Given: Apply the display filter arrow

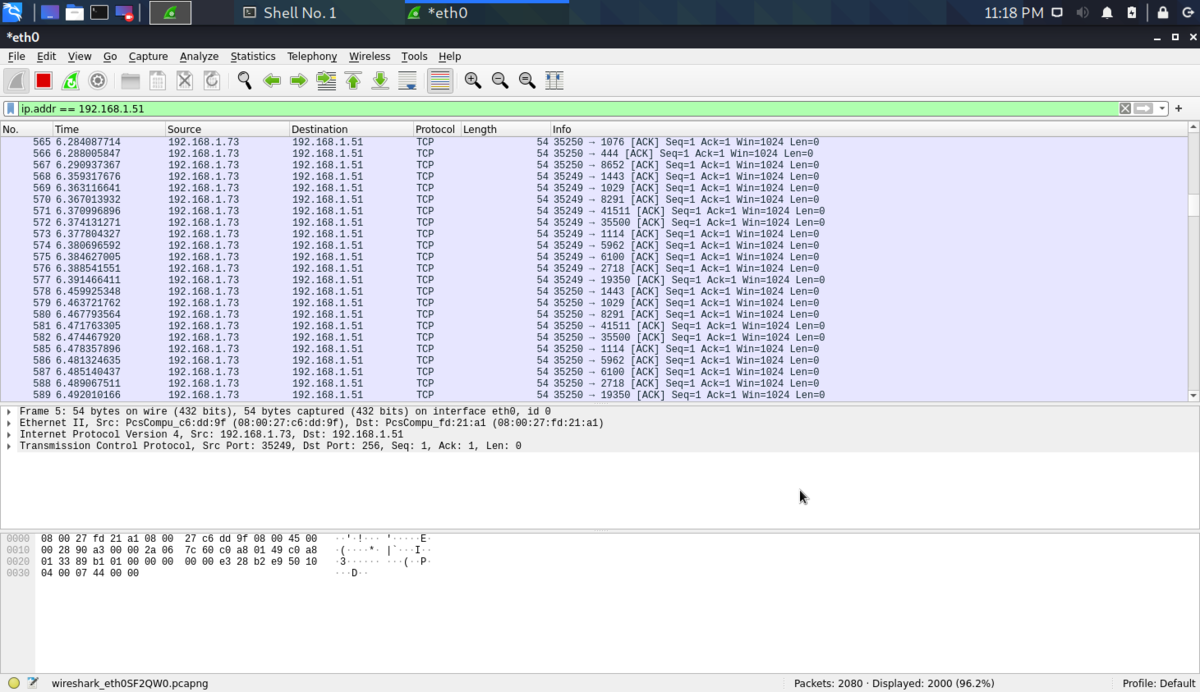Looking at the screenshot, I should pos(1144,109).
